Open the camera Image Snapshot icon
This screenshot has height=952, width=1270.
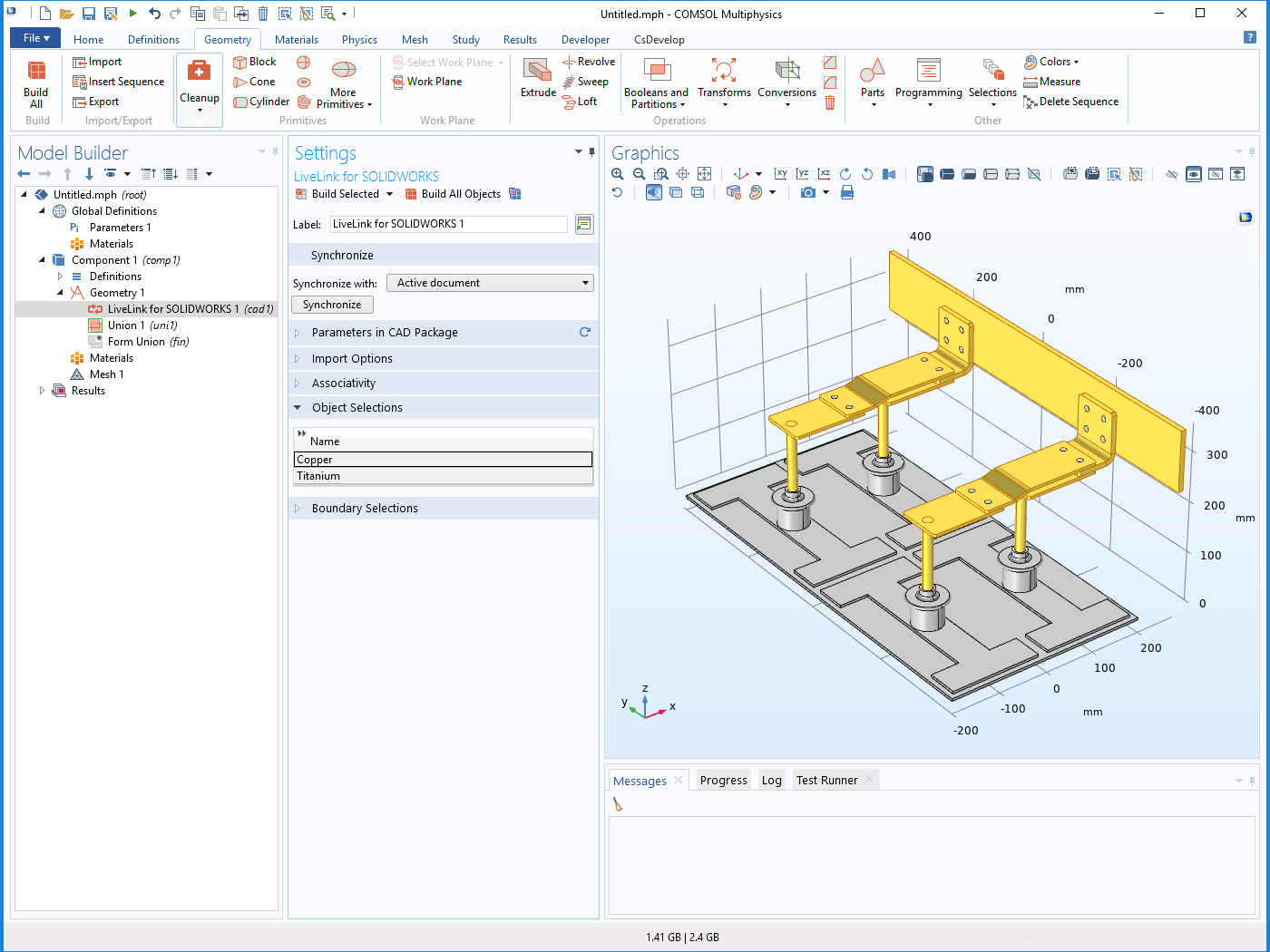(806, 192)
